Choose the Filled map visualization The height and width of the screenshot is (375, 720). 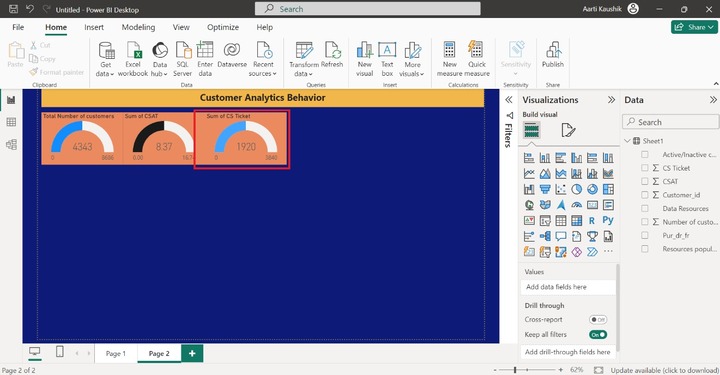click(545, 205)
